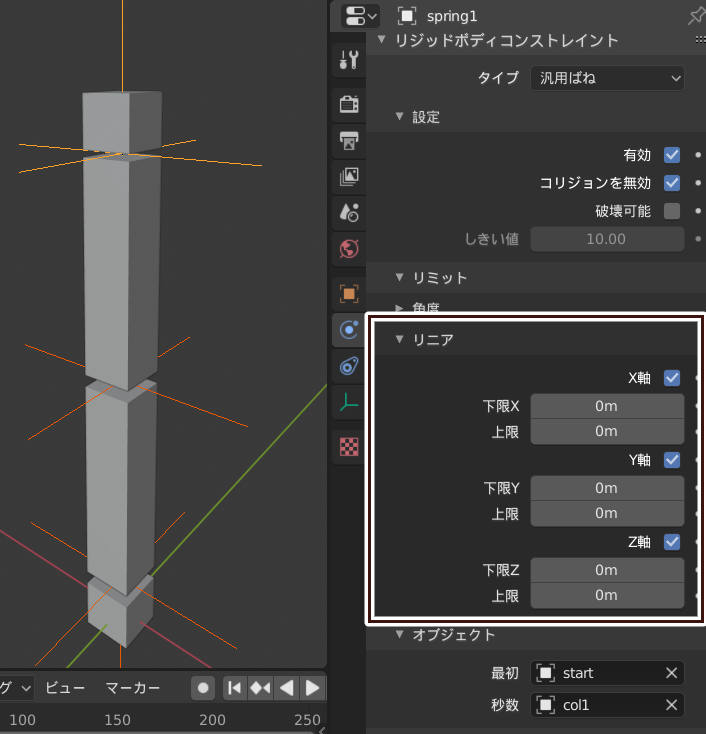This screenshot has width=706, height=734.
Task: Open the Object properties tab
Action: click(x=349, y=294)
